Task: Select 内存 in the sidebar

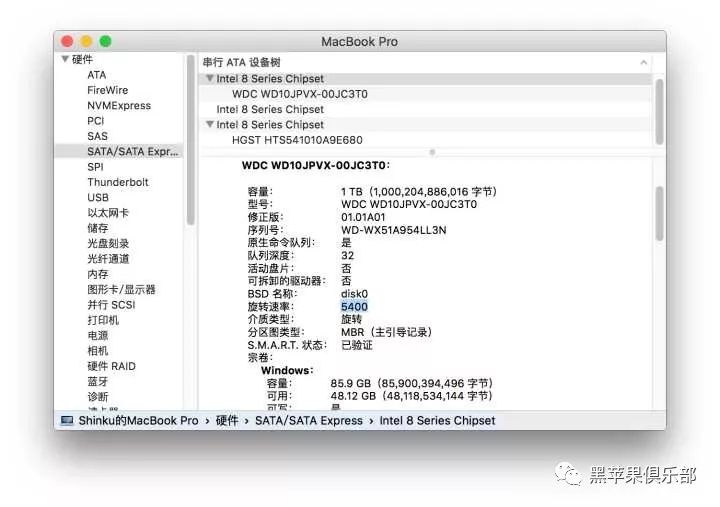Action: tap(98, 274)
